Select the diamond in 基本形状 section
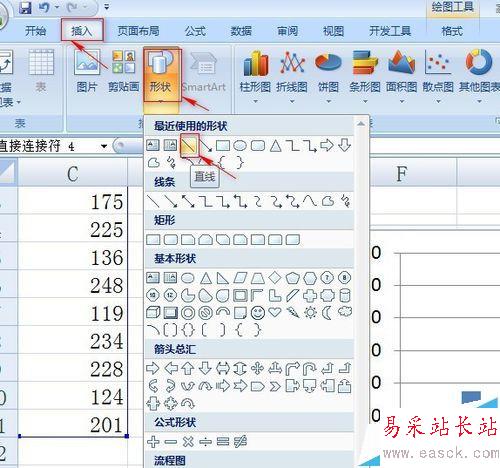Screen dimensions: 500x468 (x=275, y=277)
